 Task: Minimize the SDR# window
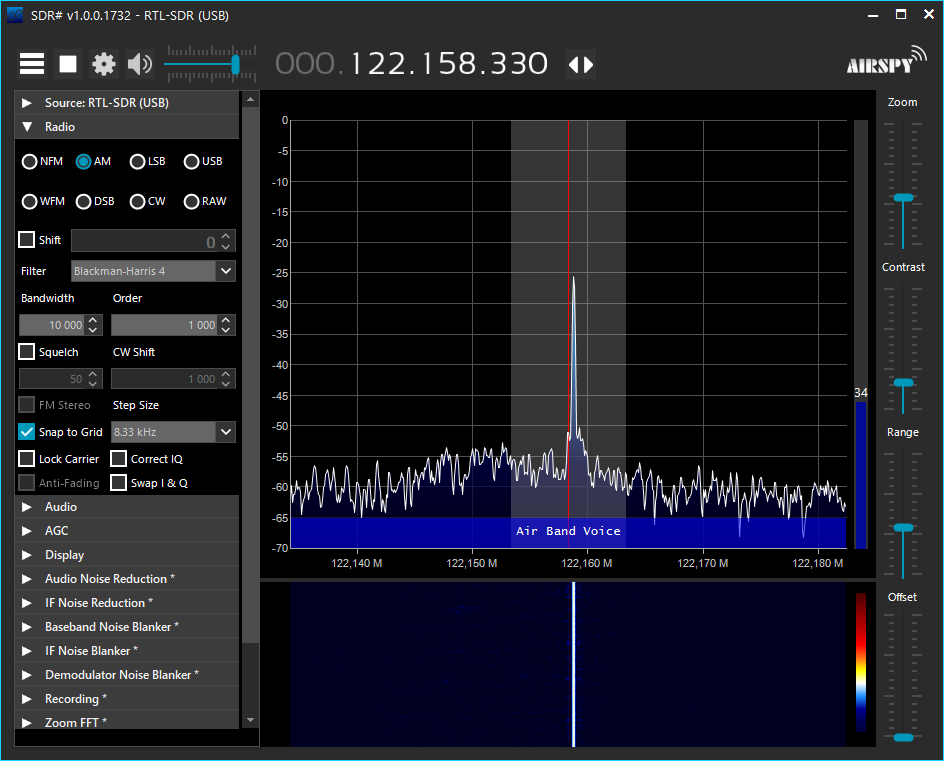click(873, 16)
